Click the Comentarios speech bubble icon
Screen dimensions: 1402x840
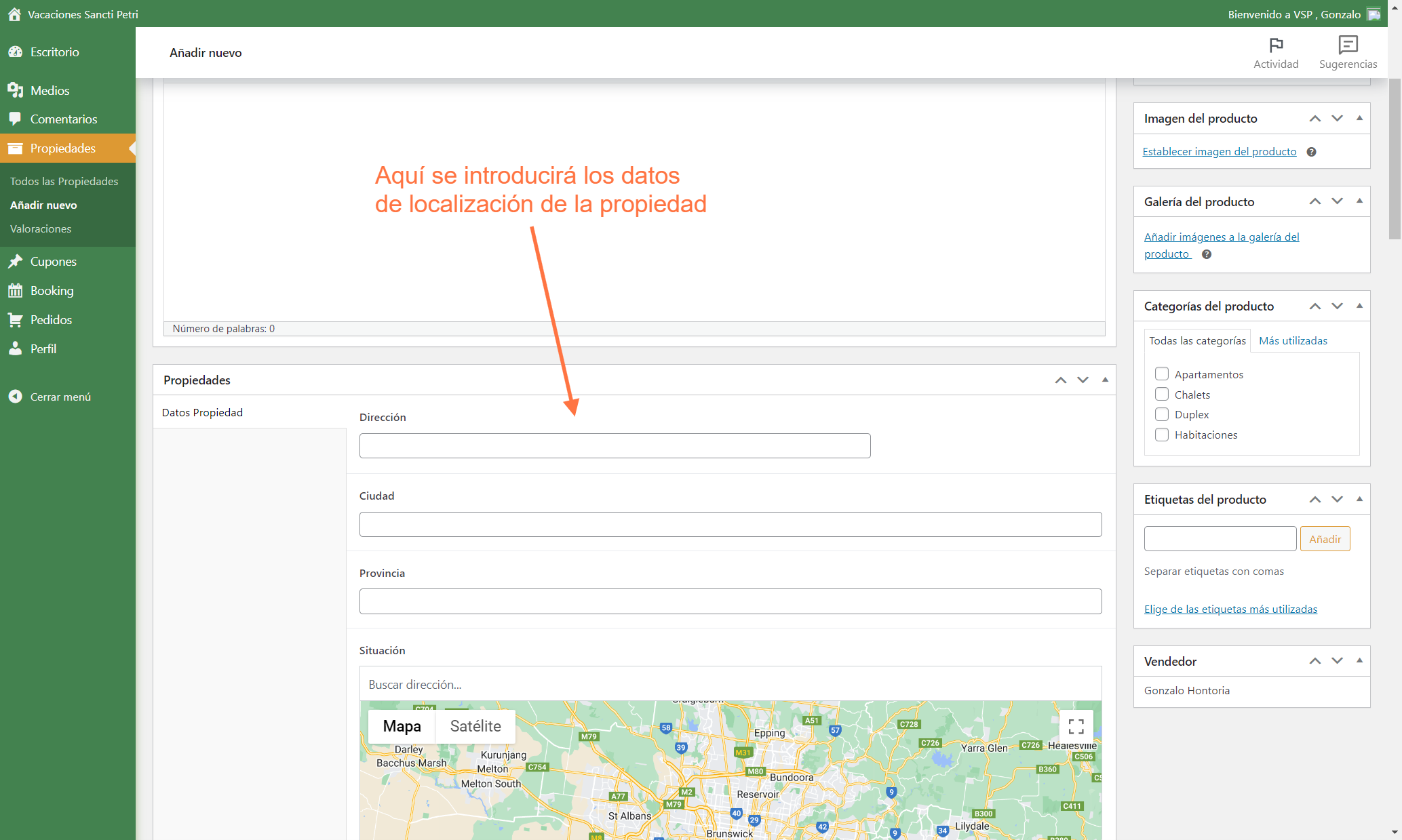[x=15, y=119]
